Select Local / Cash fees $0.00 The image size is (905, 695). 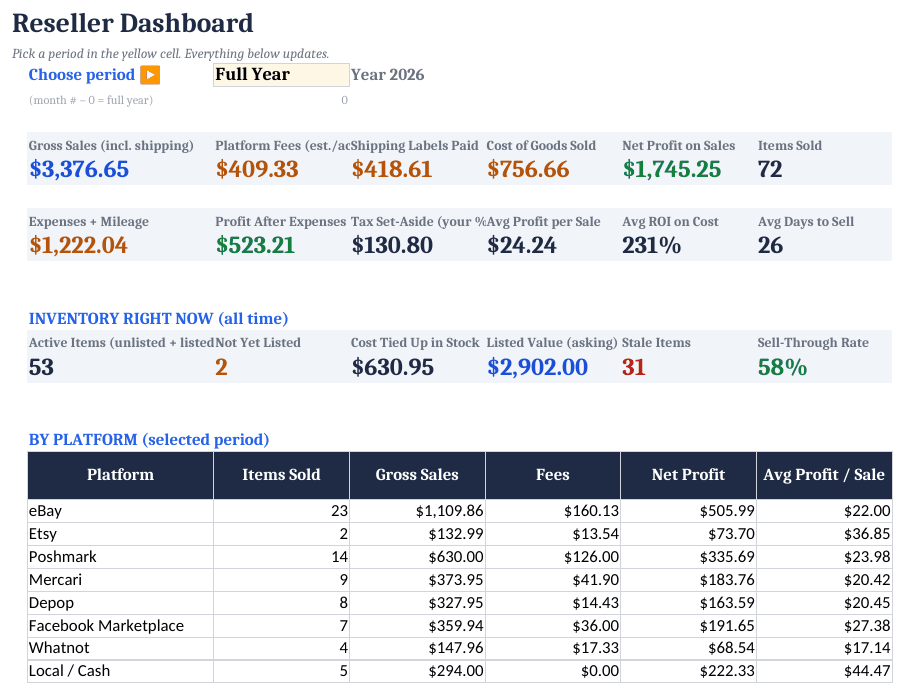tap(553, 671)
